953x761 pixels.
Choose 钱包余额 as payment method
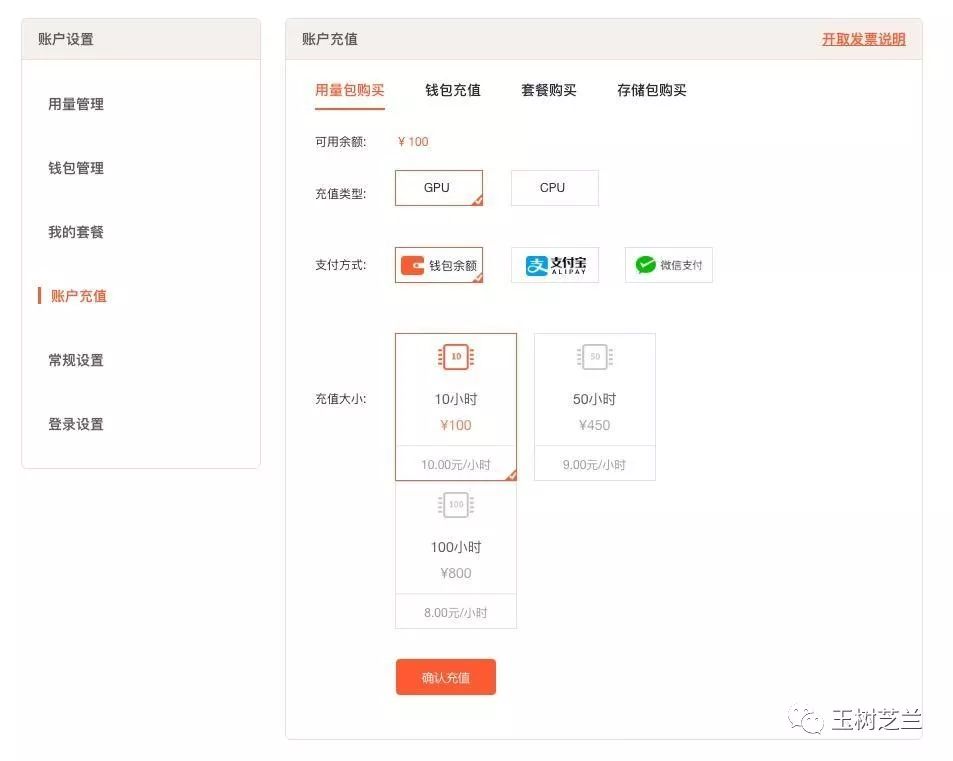pyautogui.click(x=439, y=265)
